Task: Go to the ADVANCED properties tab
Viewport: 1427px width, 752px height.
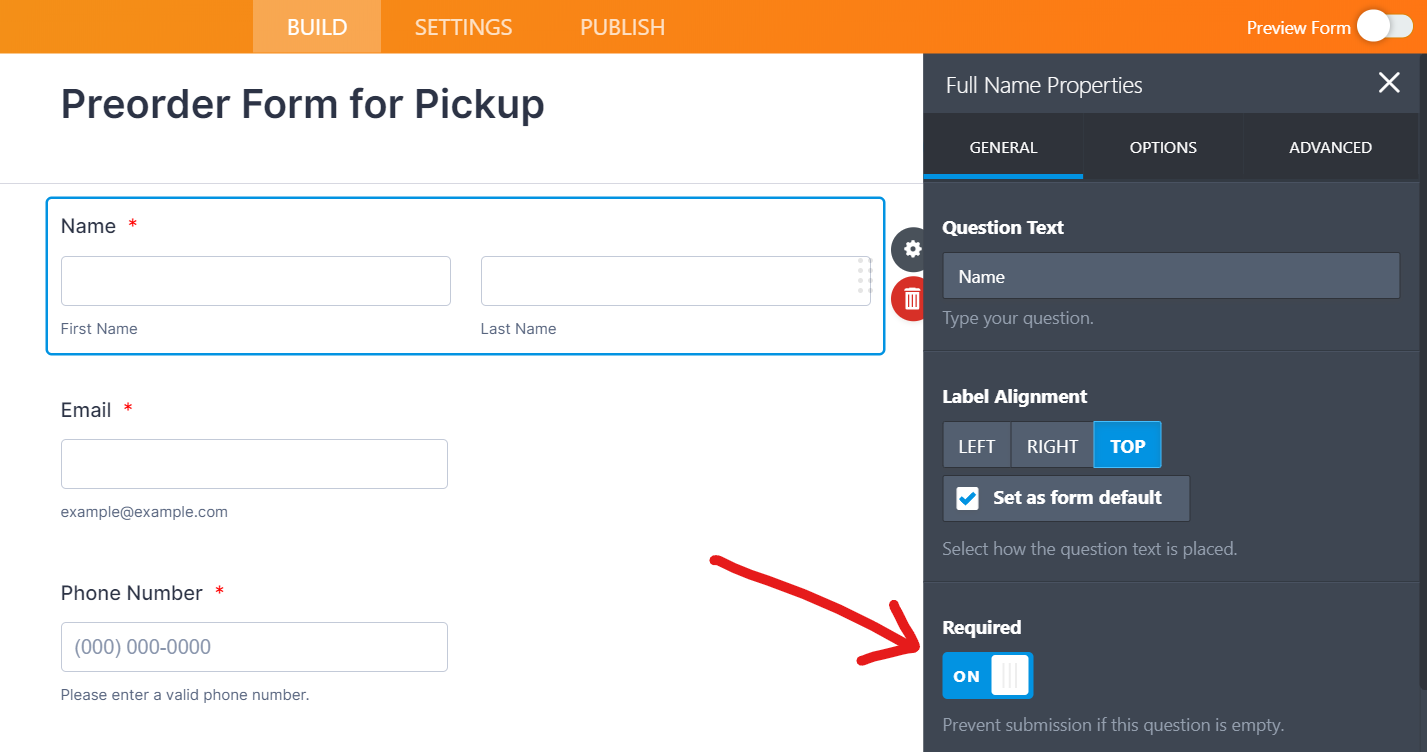Action: point(1330,147)
